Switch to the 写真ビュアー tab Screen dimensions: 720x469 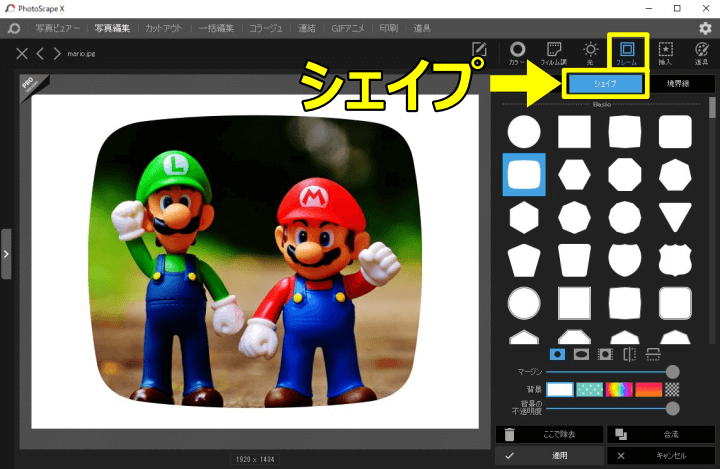[x=57, y=28]
